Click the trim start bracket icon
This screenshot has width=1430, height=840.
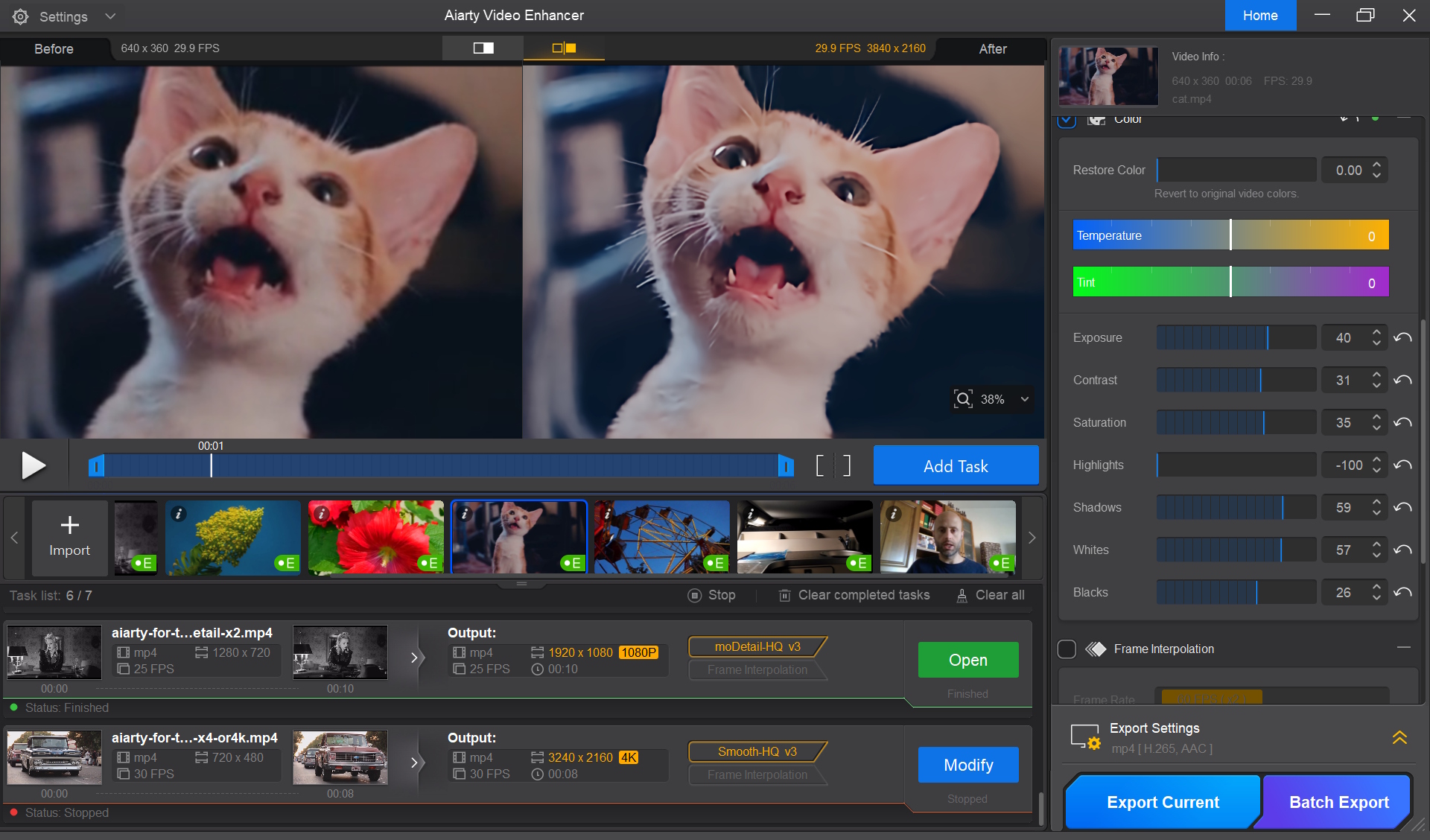[x=820, y=466]
